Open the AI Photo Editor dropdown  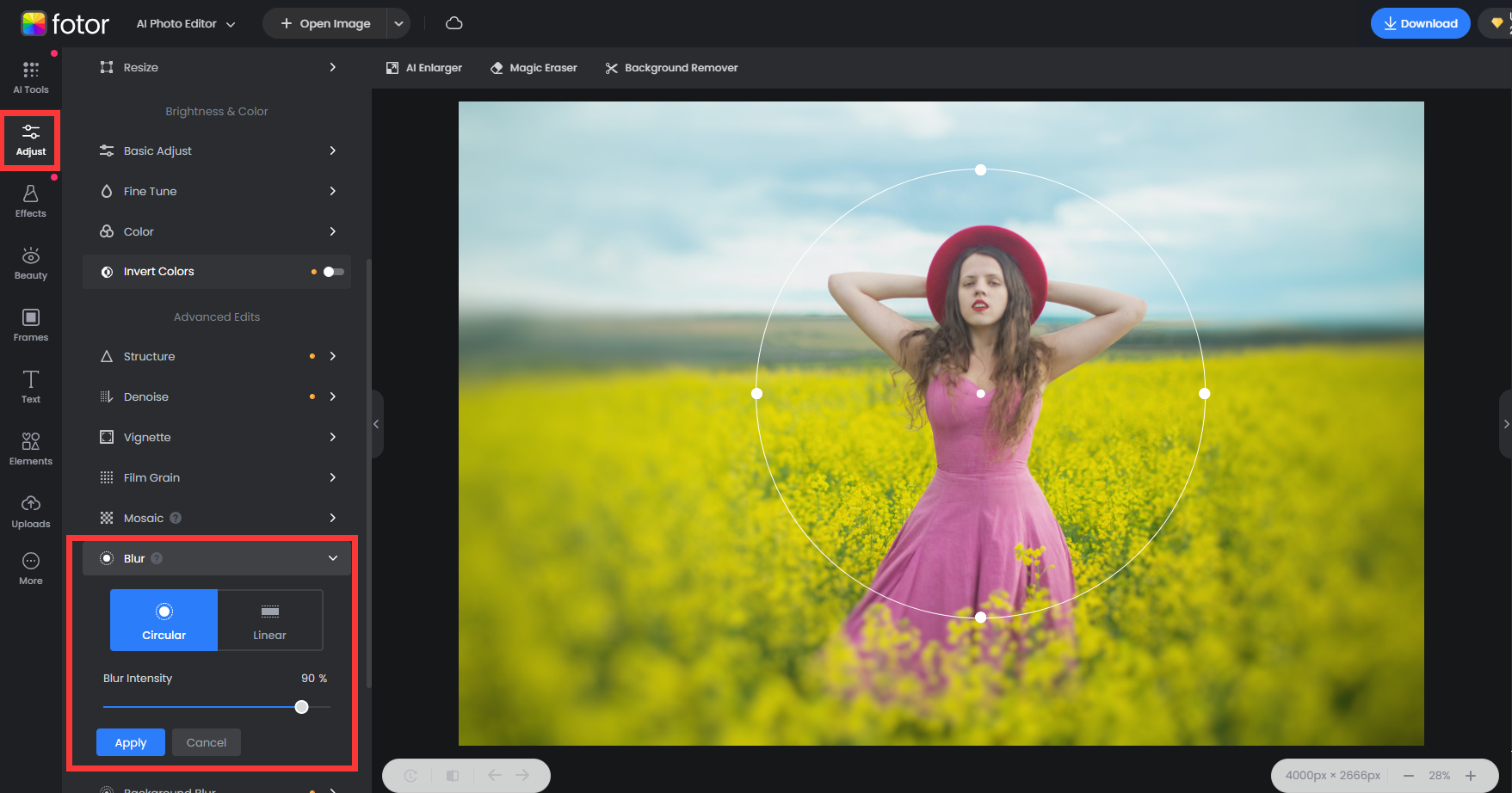coord(186,24)
